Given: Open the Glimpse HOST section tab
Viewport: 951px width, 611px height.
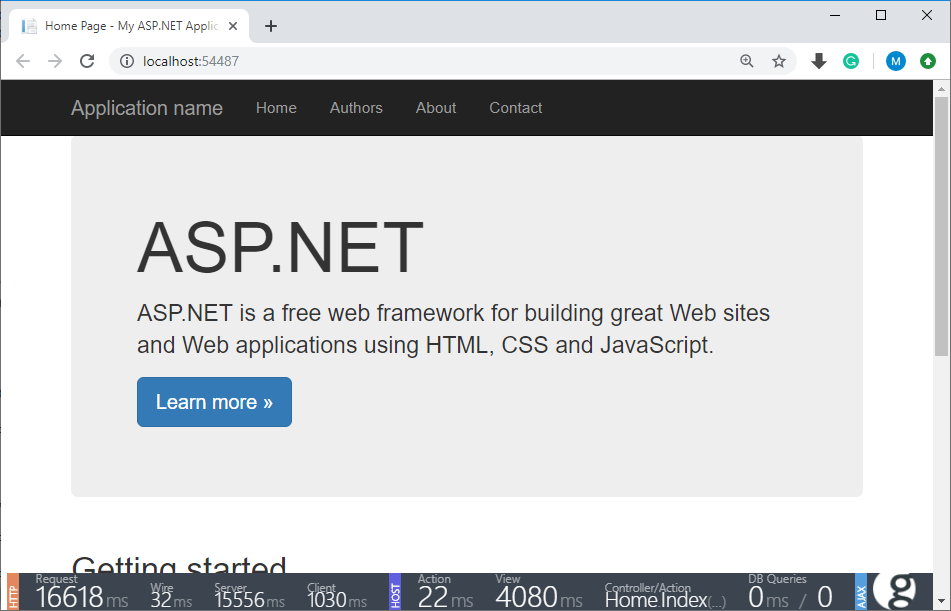Looking at the screenshot, I should click(395, 592).
